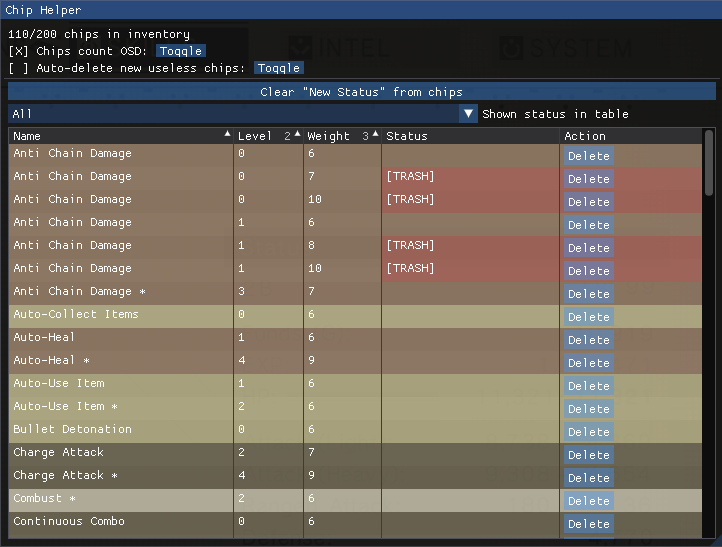Click level value 3 in Anti Chain Damage * row
This screenshot has height=547, width=722.
coord(242,291)
